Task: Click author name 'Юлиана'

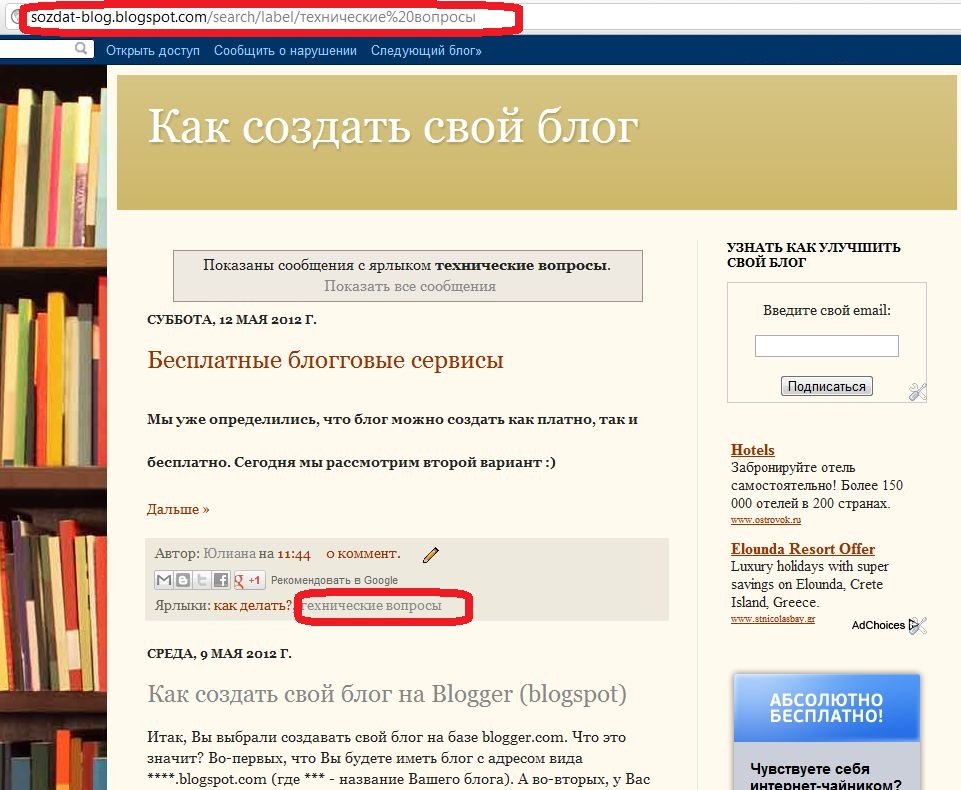Action: (229, 553)
